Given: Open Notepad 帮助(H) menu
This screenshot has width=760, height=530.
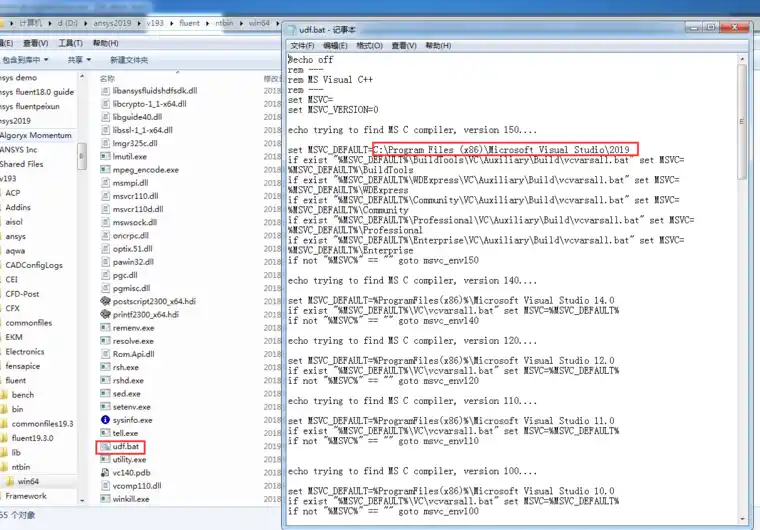Looking at the screenshot, I should tap(438, 46).
